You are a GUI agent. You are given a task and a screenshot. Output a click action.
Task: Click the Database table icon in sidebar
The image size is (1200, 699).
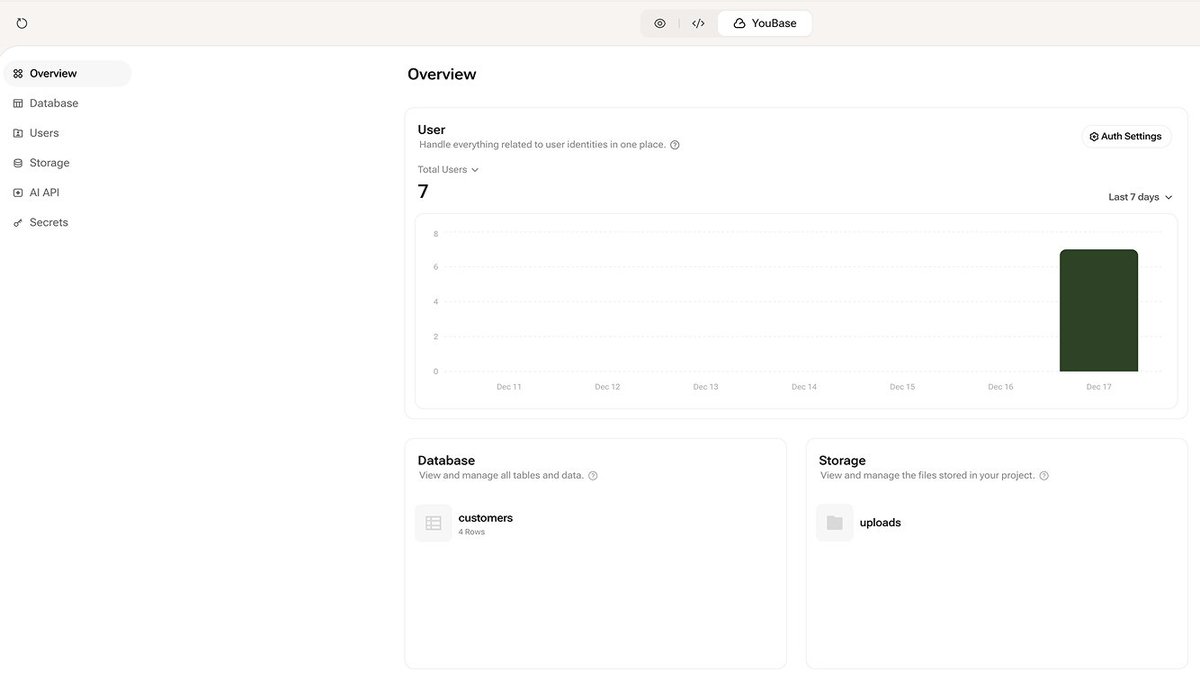[x=18, y=103]
